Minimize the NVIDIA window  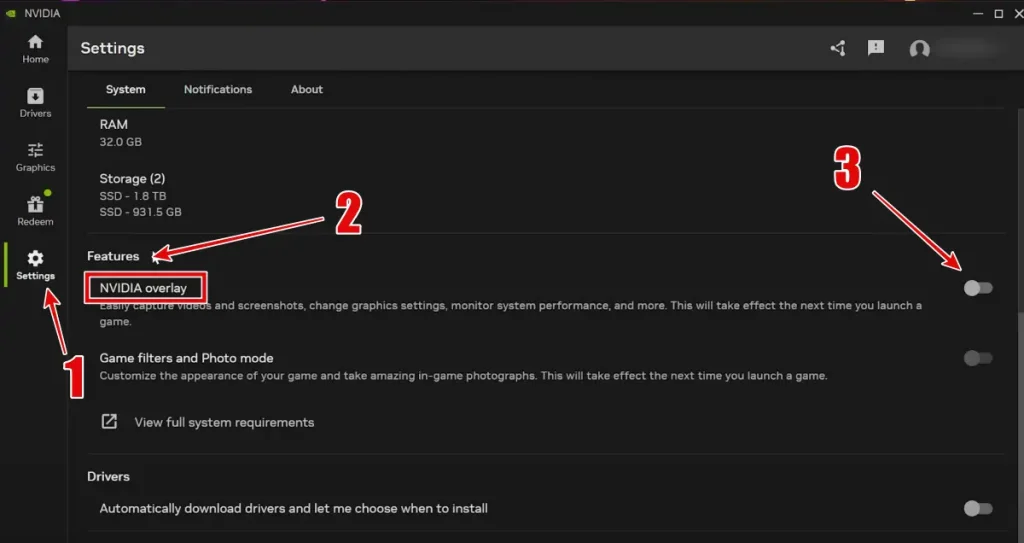pos(978,13)
